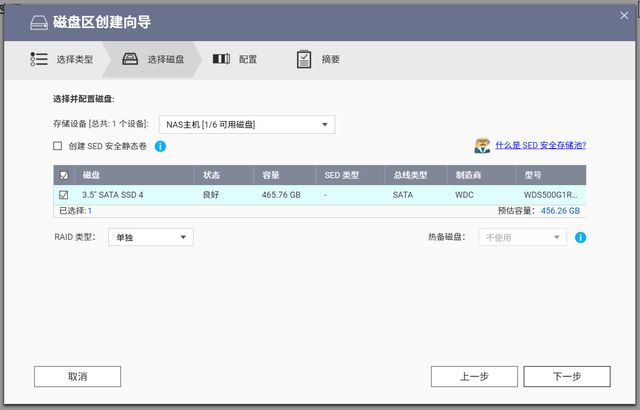Click the list icon for 选择类型 step
This screenshot has height=410, width=640.
39,59
